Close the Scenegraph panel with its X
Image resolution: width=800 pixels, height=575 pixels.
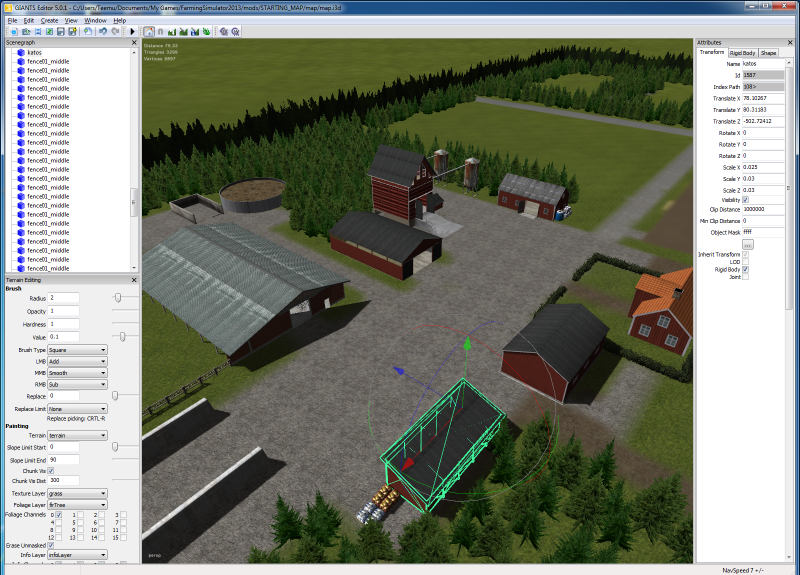134,43
